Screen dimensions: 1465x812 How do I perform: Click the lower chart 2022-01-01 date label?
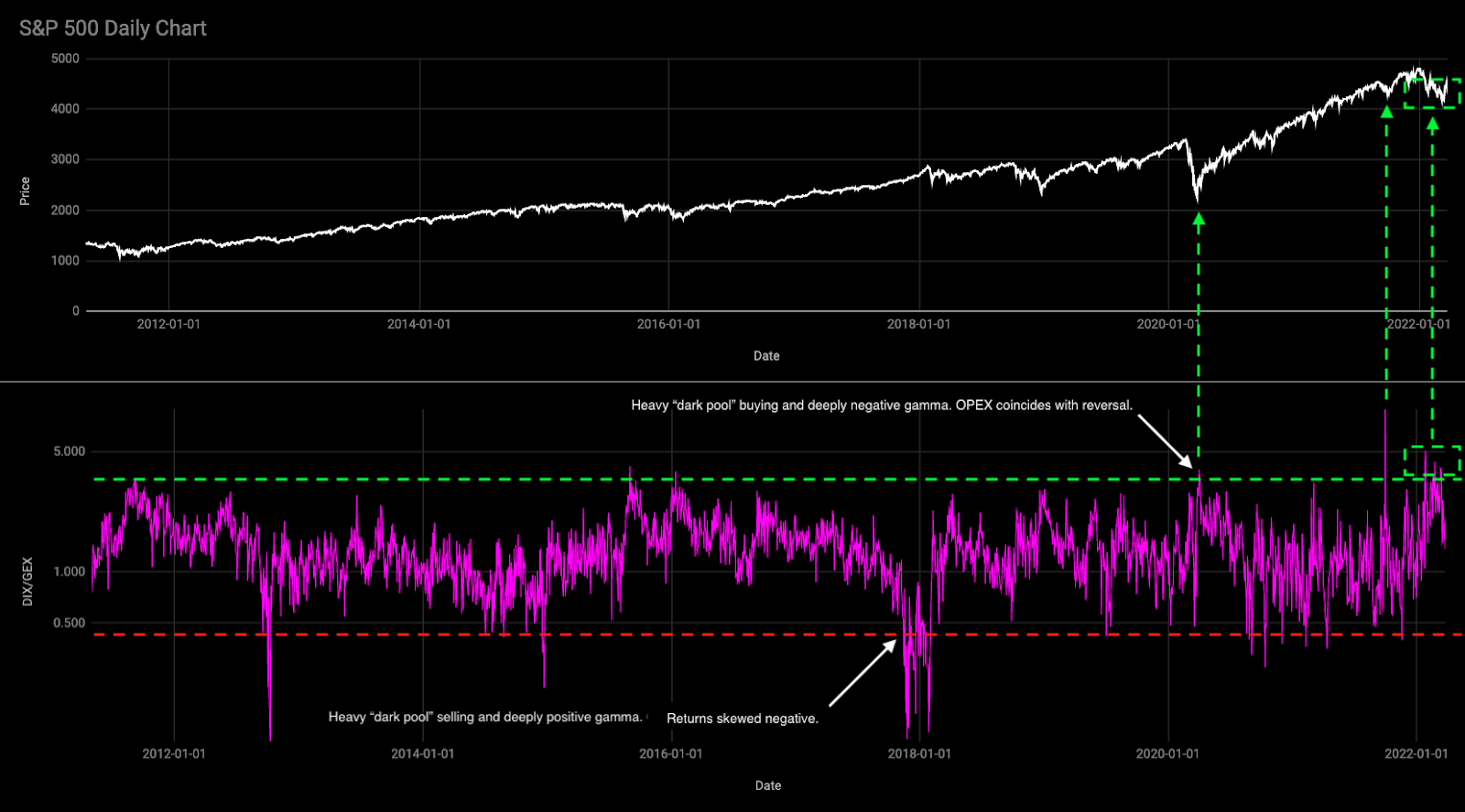click(1416, 753)
